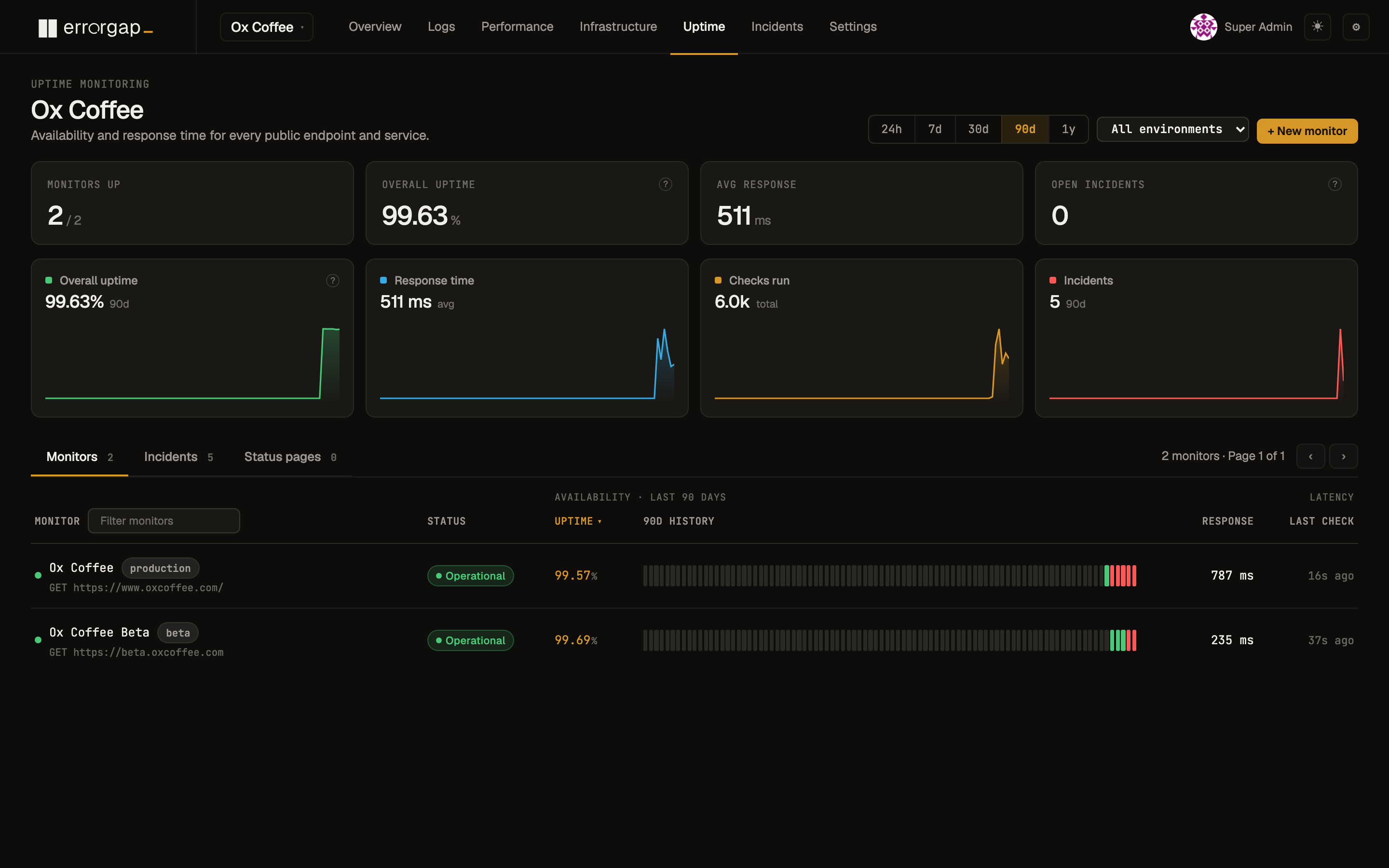The image size is (1389, 868).
Task: Click the Operational badge for Ox Coffee Beta
Action: tap(470, 640)
